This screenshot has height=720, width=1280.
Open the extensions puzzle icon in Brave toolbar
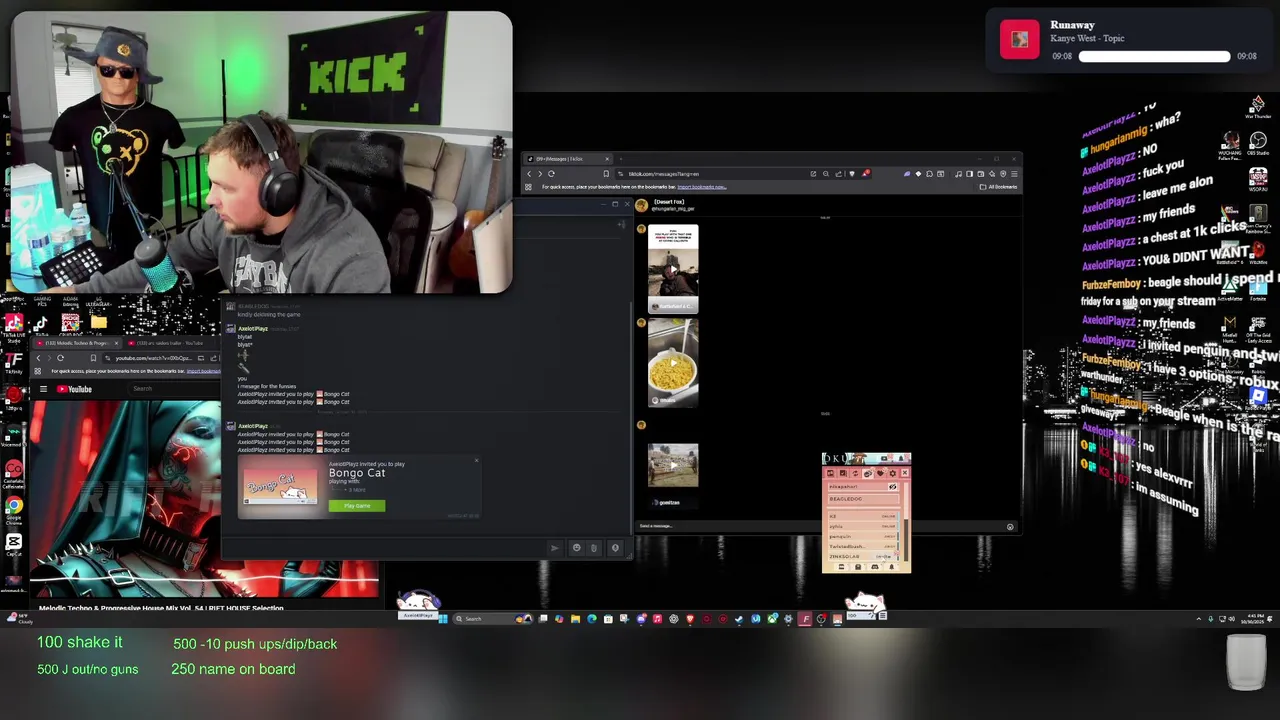[930, 174]
